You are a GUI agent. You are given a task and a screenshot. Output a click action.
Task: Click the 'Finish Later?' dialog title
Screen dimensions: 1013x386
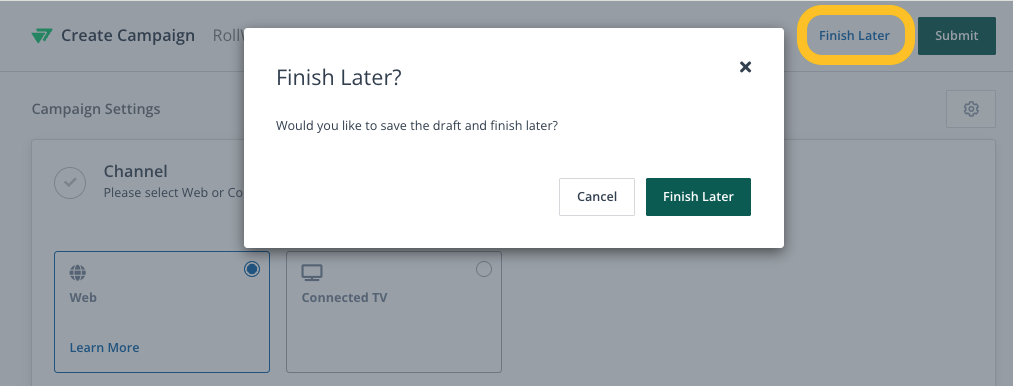339,78
